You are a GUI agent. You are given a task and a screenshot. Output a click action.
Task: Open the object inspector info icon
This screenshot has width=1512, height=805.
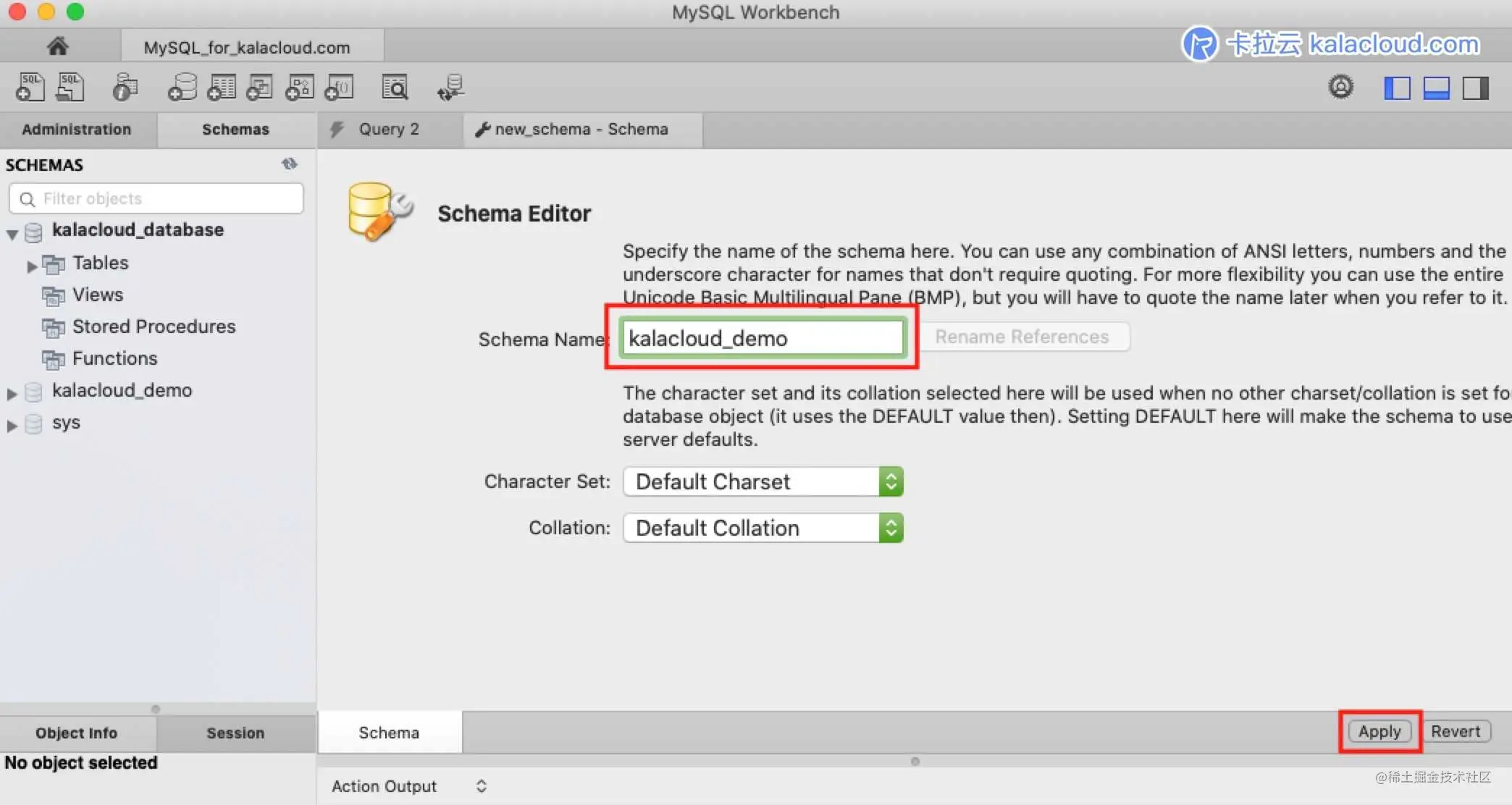pyautogui.click(x=125, y=88)
